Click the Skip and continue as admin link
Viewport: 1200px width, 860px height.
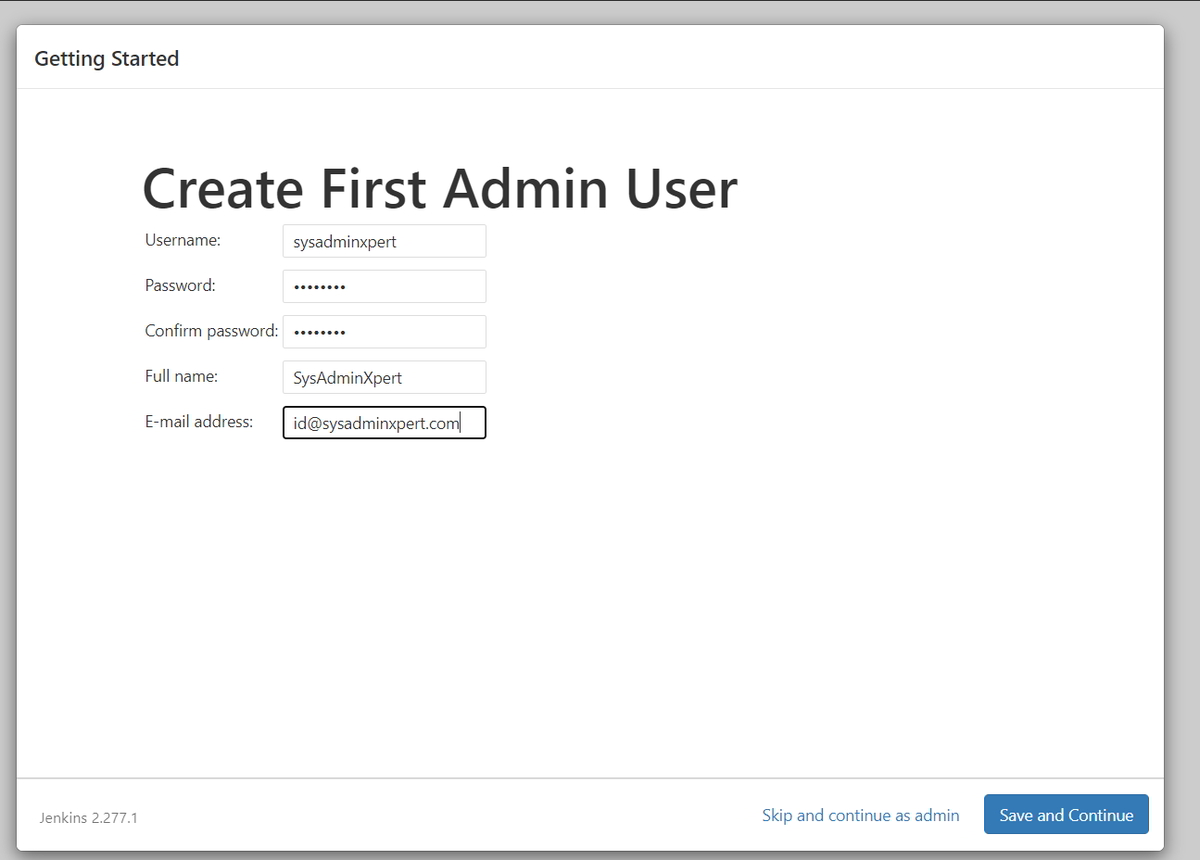click(860, 815)
